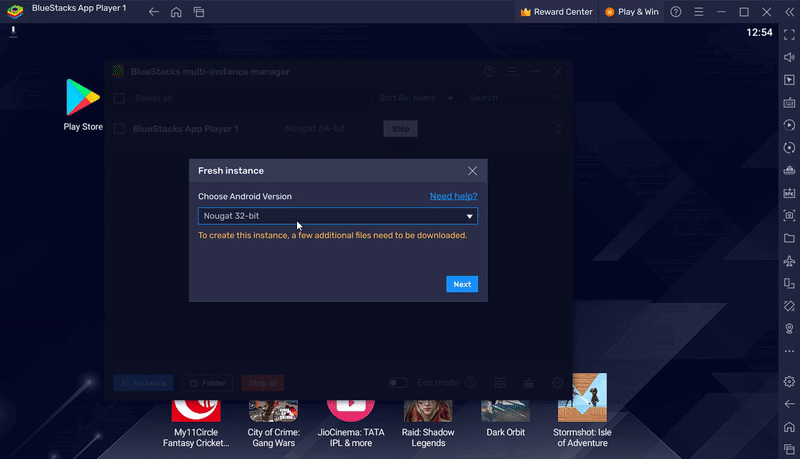This screenshot has height=459, width=800.
Task: Open the media folder icon
Action: (789, 238)
